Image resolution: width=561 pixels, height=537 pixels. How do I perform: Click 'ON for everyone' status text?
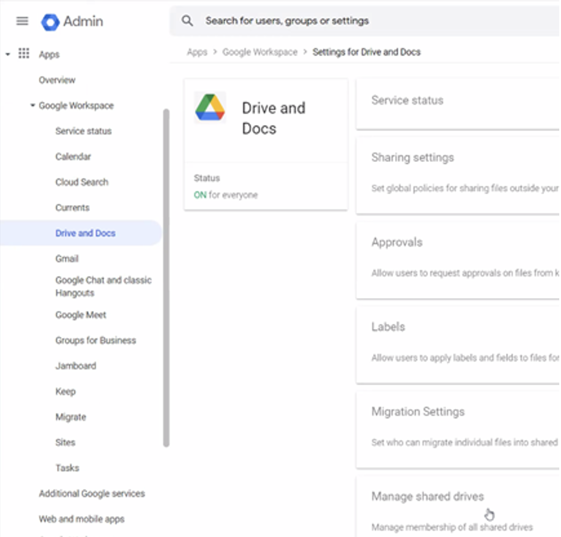point(225,195)
